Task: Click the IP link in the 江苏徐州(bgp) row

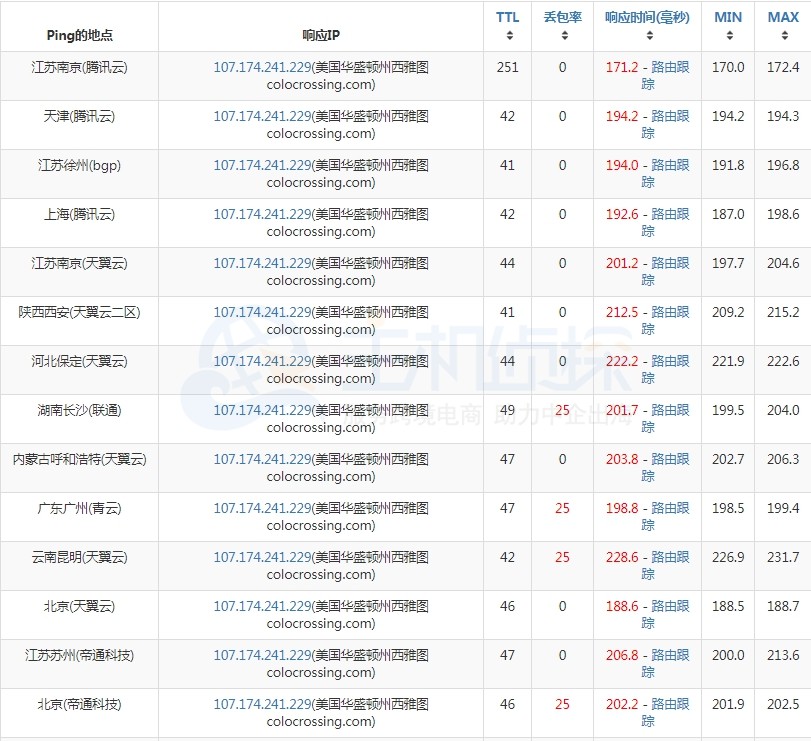Action: pos(262,165)
